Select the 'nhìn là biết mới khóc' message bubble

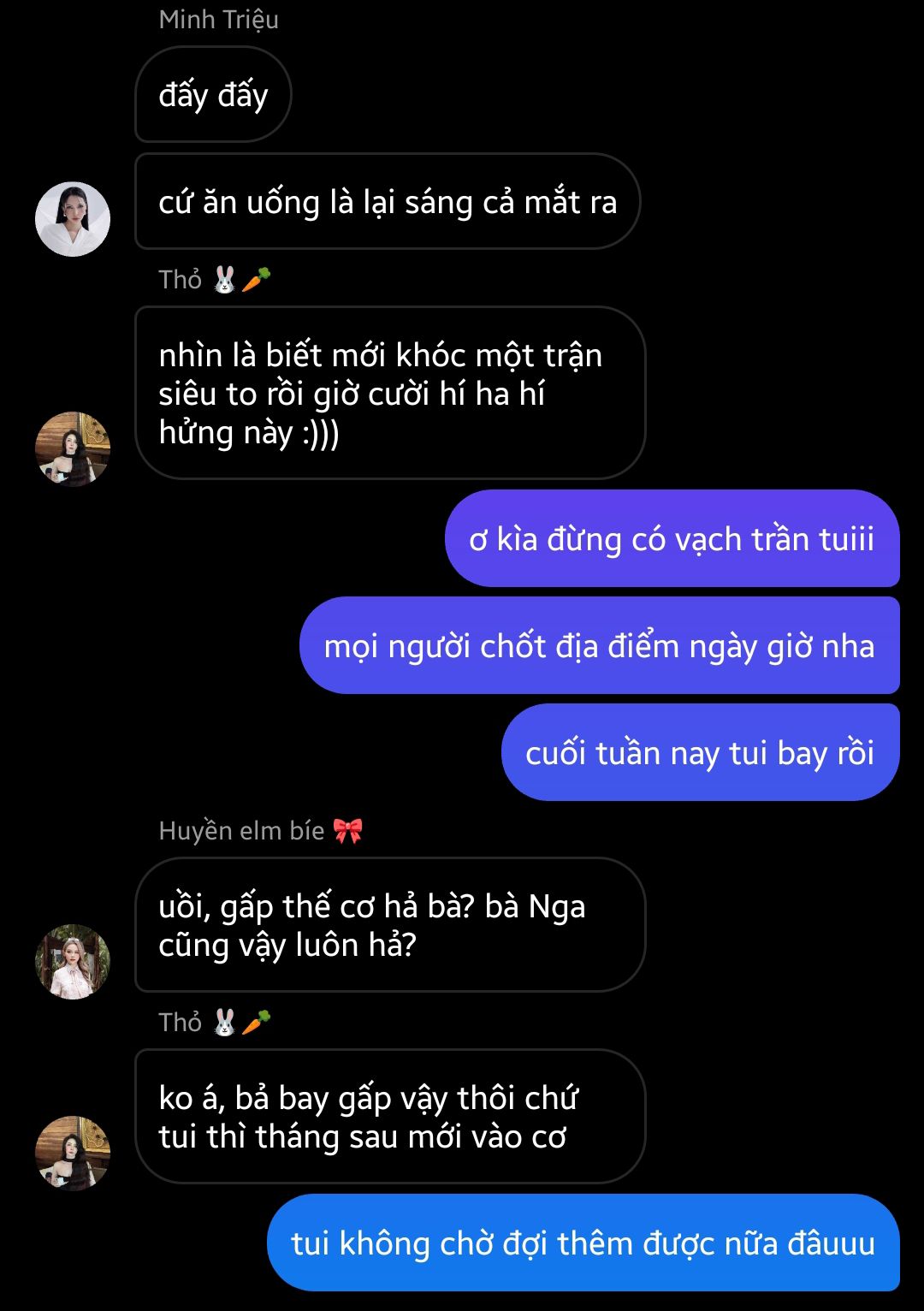pyautogui.click(x=390, y=393)
